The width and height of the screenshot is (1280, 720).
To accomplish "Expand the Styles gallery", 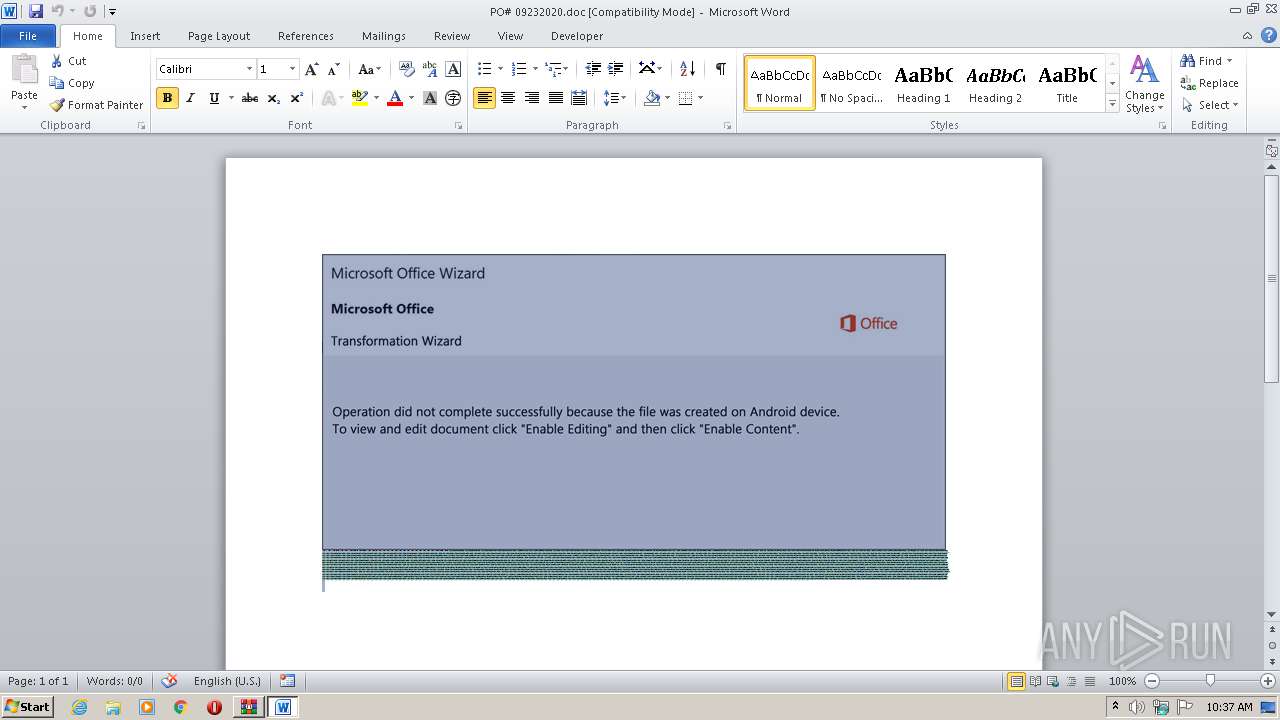I will pyautogui.click(x=1112, y=103).
